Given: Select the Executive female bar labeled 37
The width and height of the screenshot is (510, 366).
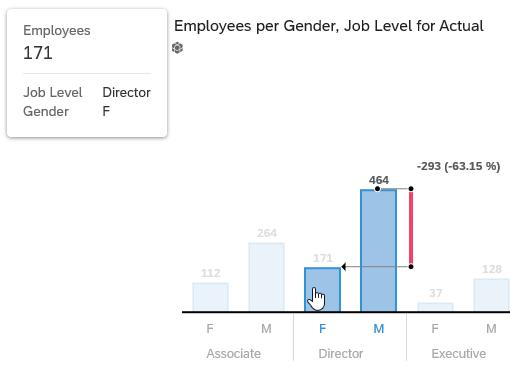Looking at the screenshot, I should click(435, 307).
